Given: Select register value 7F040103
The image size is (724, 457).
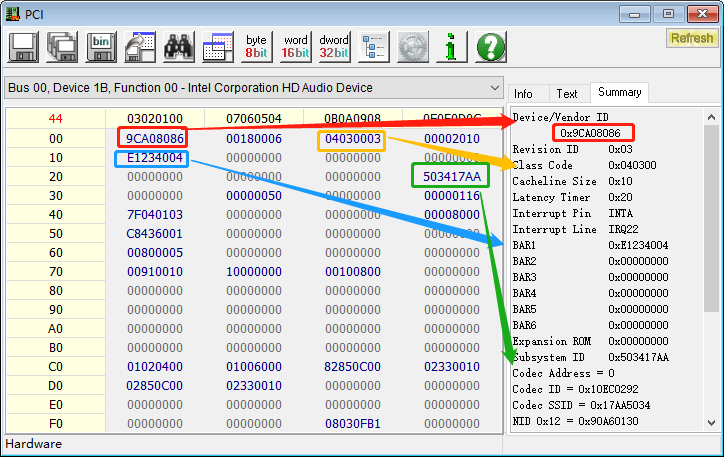Looking at the screenshot, I should coord(155,215).
